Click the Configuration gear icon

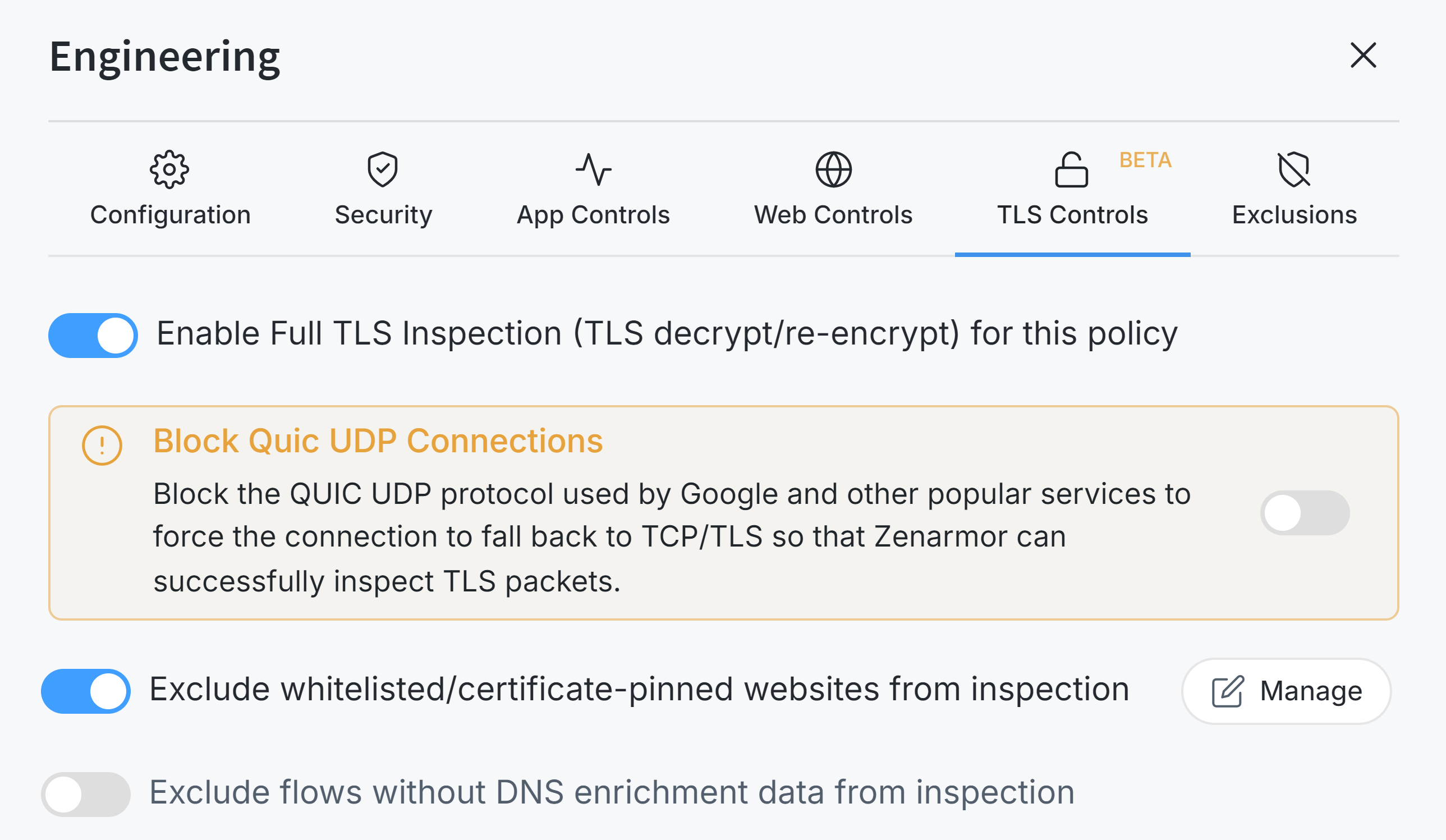coord(169,169)
